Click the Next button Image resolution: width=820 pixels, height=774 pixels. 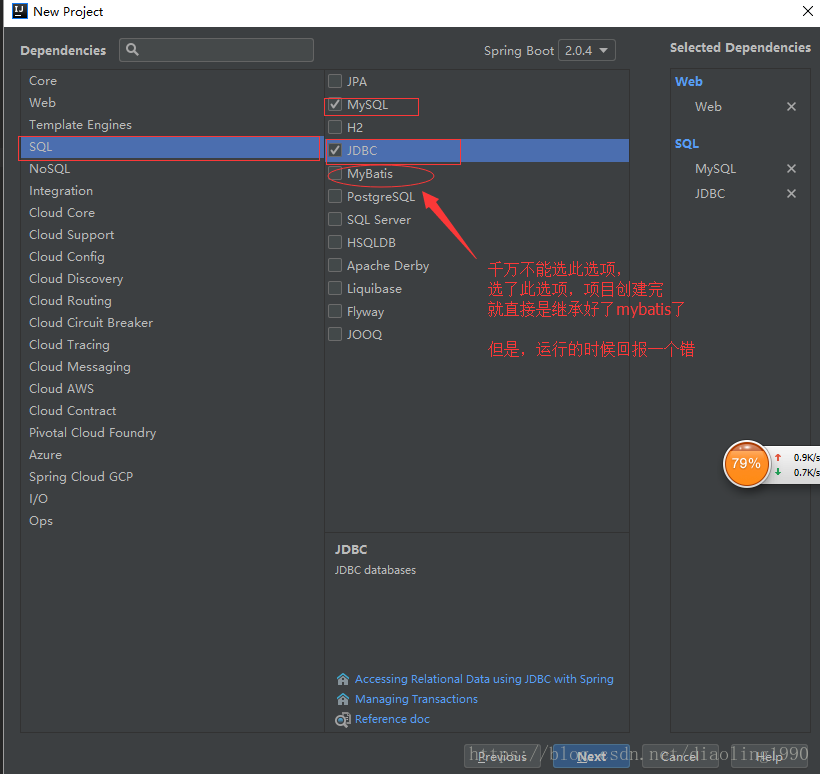pos(591,756)
